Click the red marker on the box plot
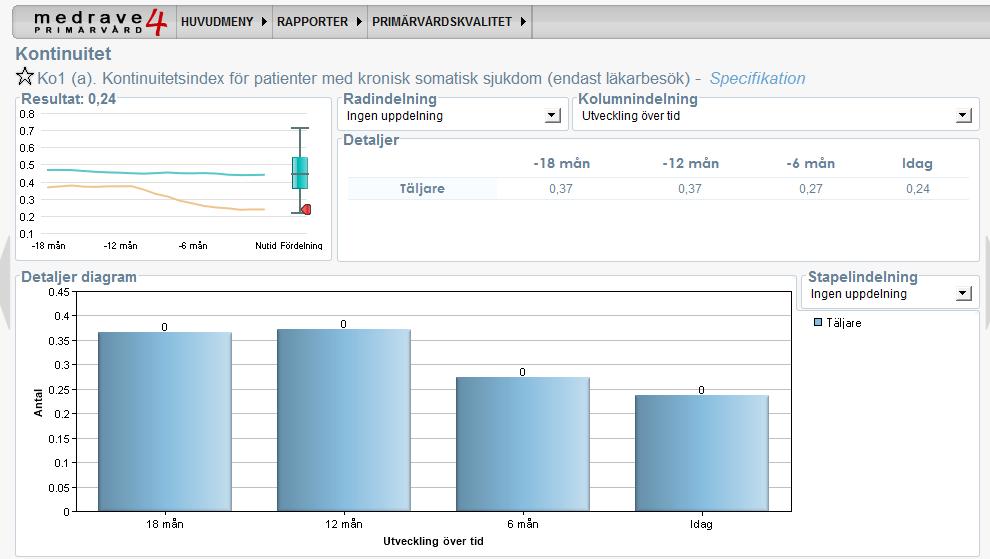 306,209
